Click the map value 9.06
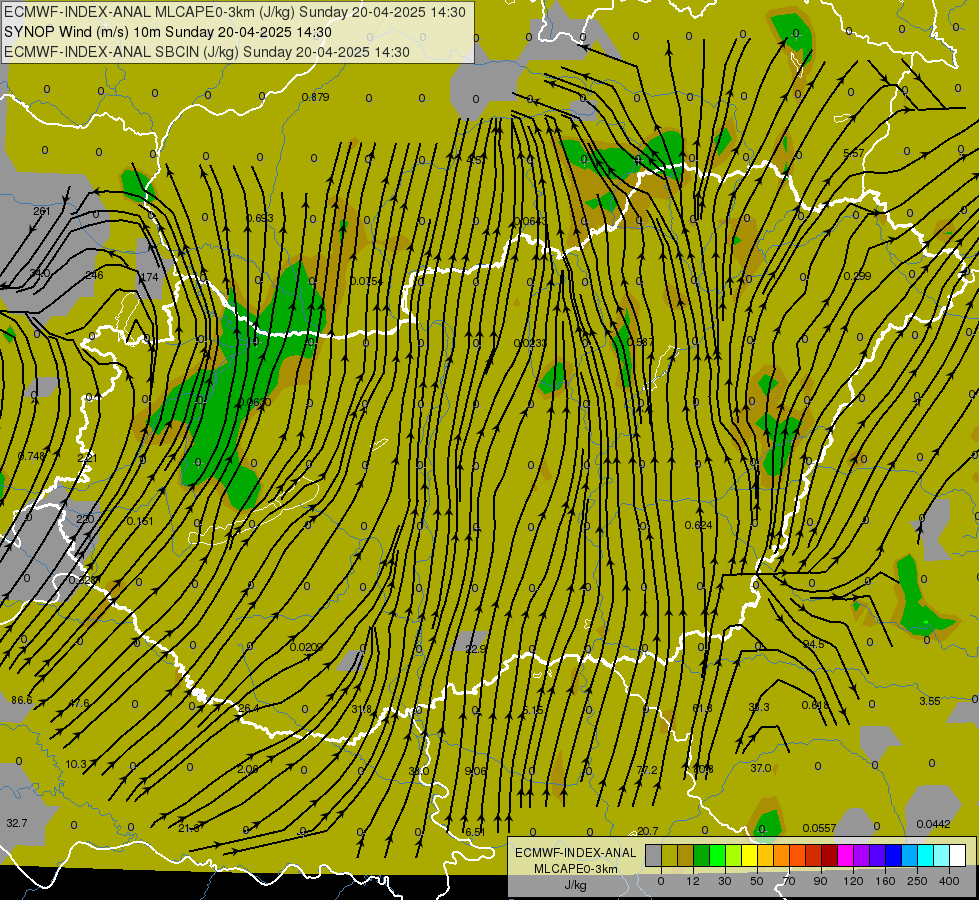The width and height of the screenshot is (979, 900). [476, 771]
